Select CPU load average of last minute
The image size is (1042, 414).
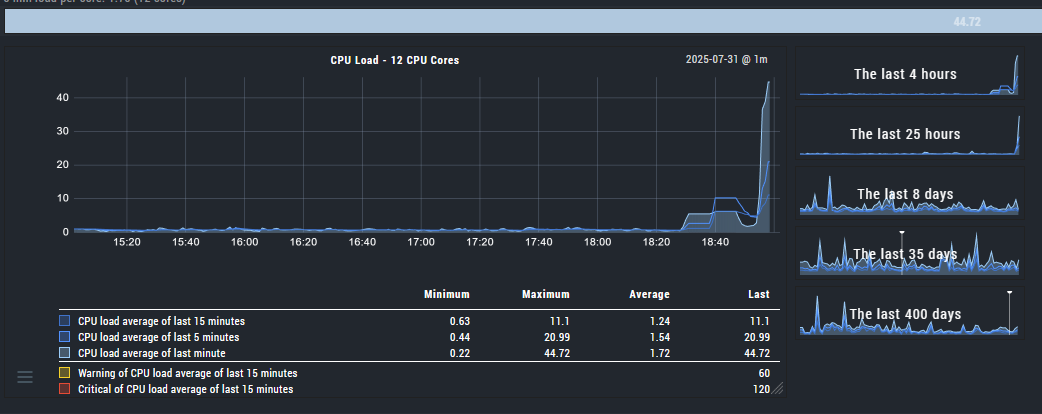[x=152, y=353]
